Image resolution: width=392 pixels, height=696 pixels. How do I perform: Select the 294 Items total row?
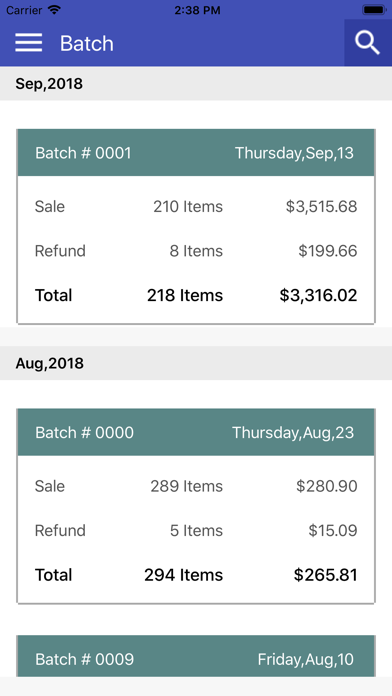click(196, 575)
